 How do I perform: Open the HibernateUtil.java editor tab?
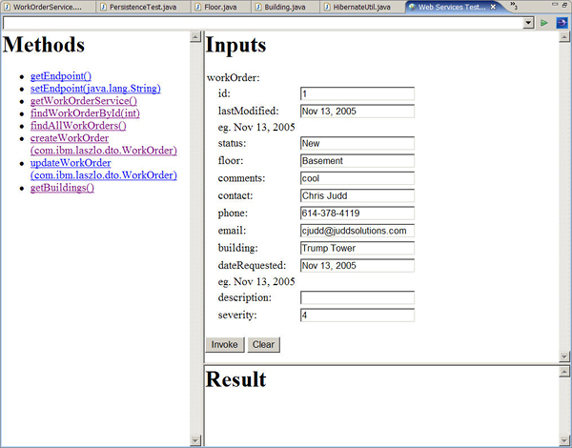pos(358,7)
